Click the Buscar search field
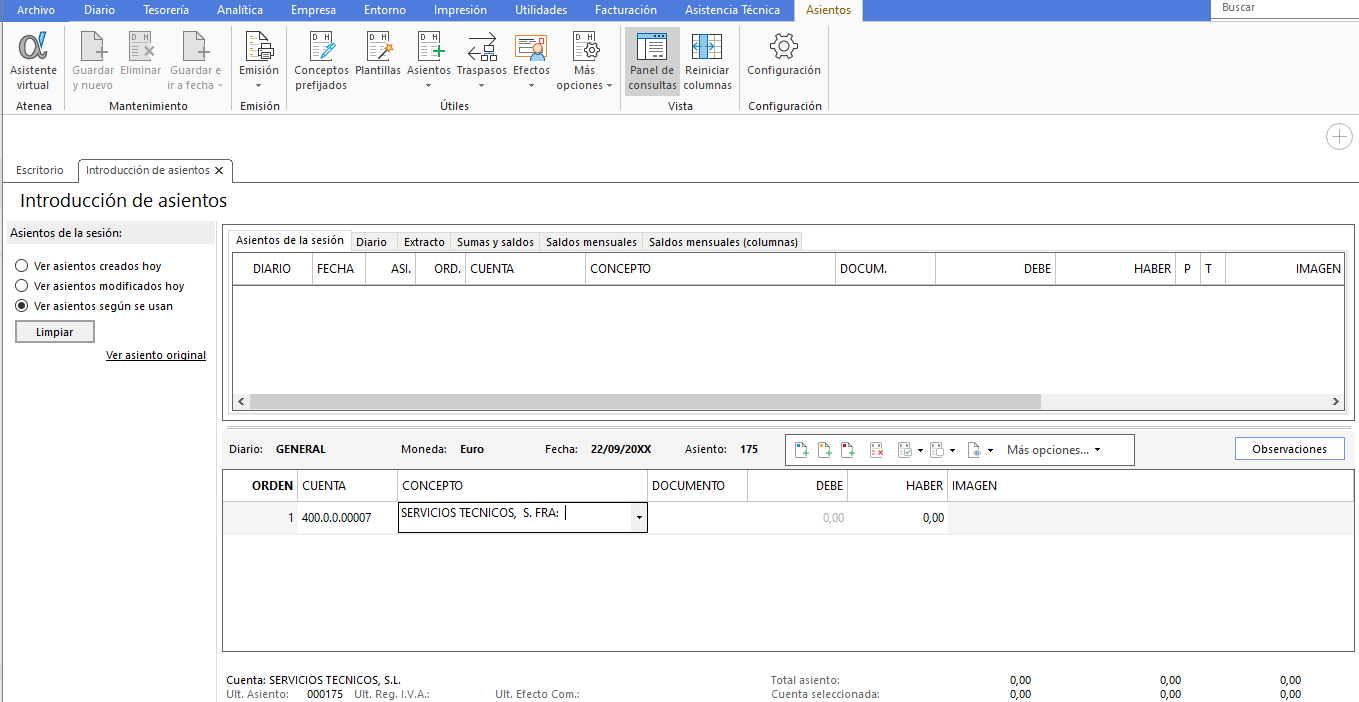 [1284, 8]
